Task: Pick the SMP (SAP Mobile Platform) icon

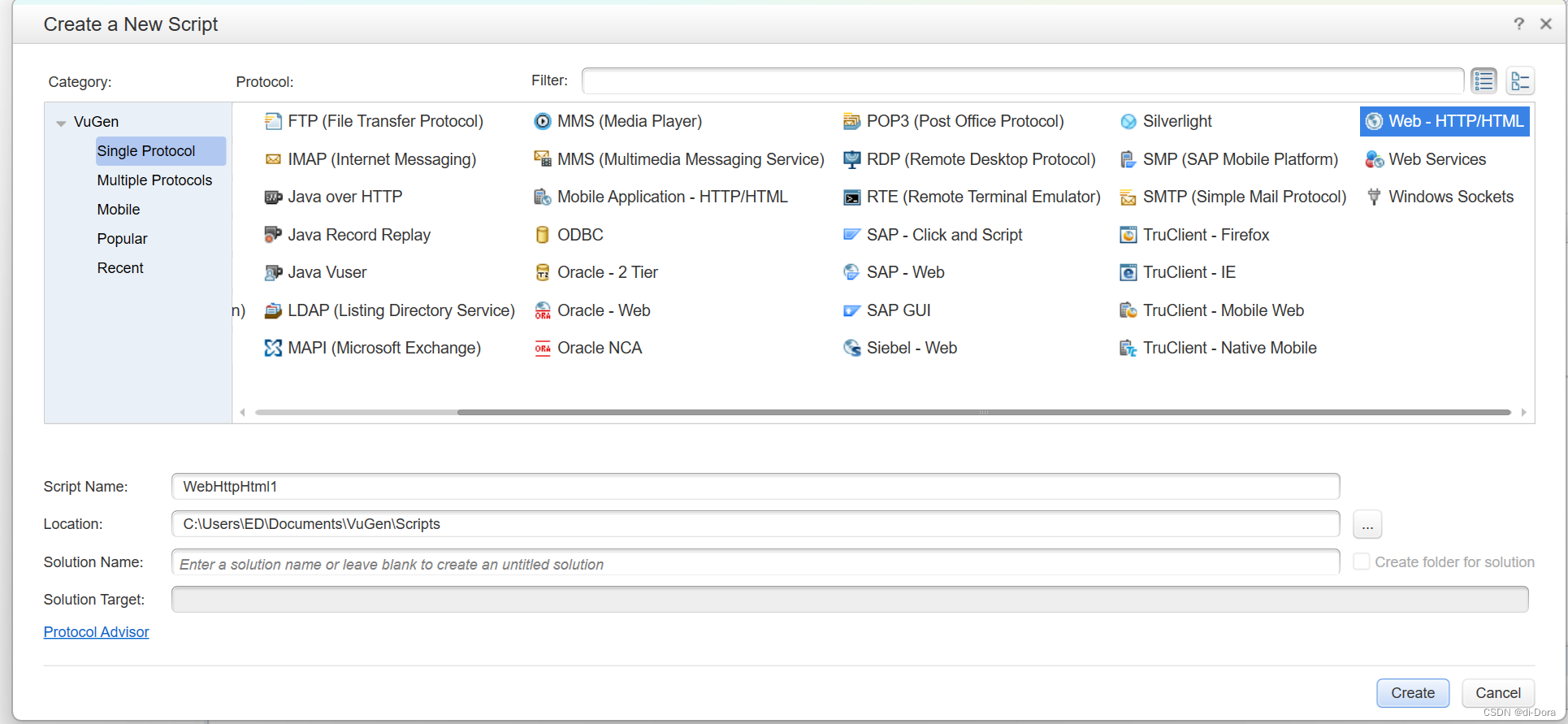Action: point(1128,159)
